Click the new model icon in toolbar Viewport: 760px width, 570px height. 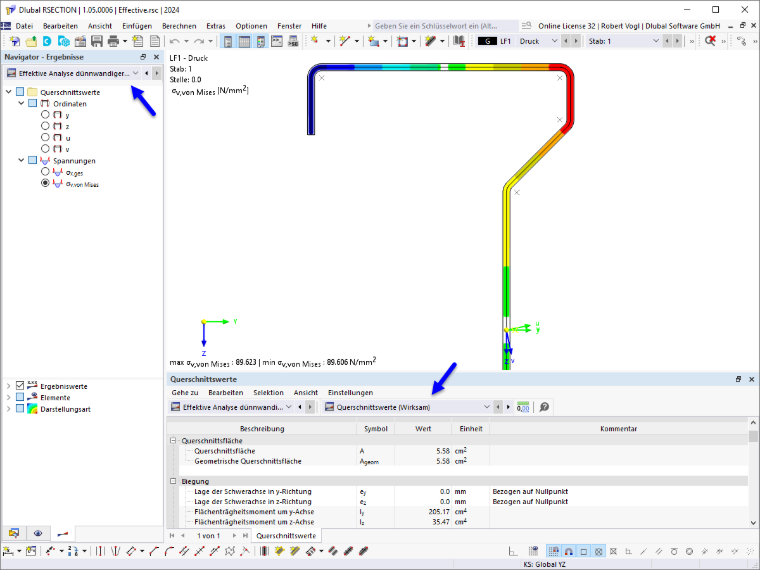pyautogui.click(x=15, y=41)
